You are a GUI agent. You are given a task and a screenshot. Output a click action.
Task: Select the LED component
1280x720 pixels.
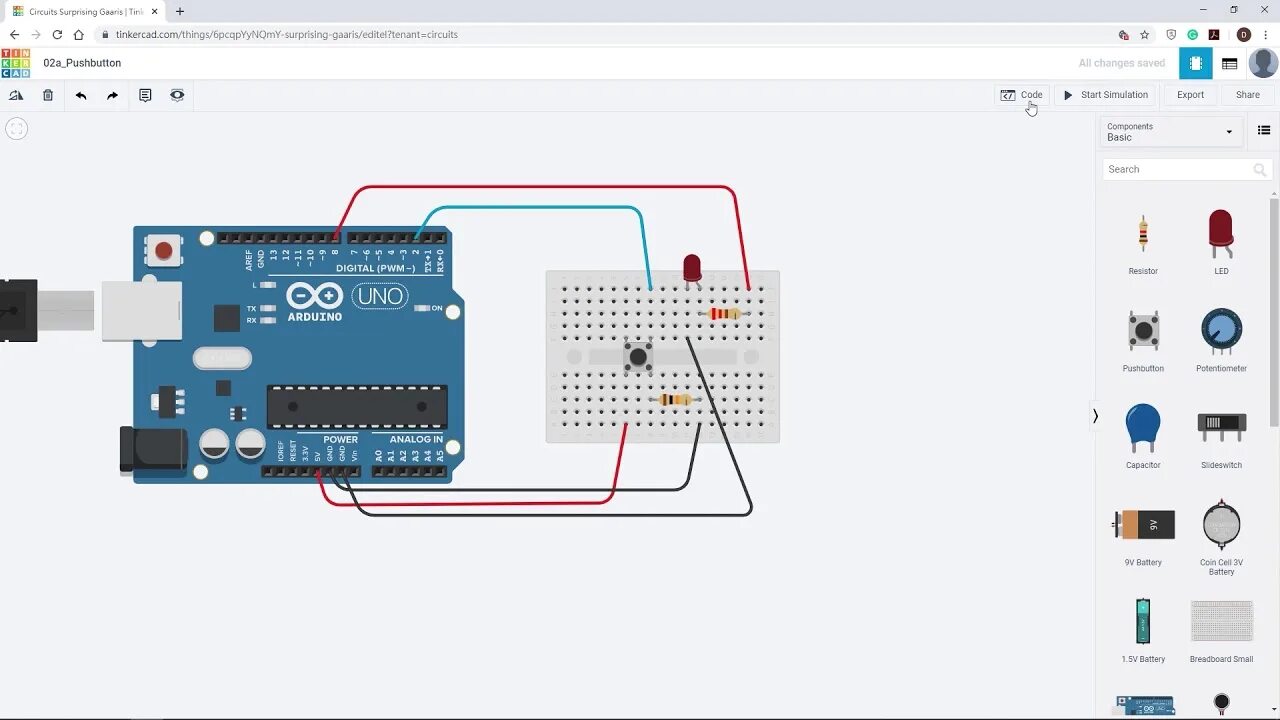[x=1221, y=243]
